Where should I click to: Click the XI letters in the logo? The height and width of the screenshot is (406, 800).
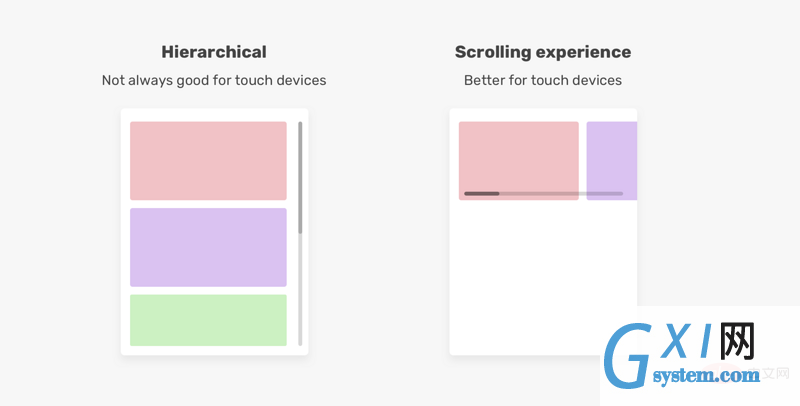[687, 343]
